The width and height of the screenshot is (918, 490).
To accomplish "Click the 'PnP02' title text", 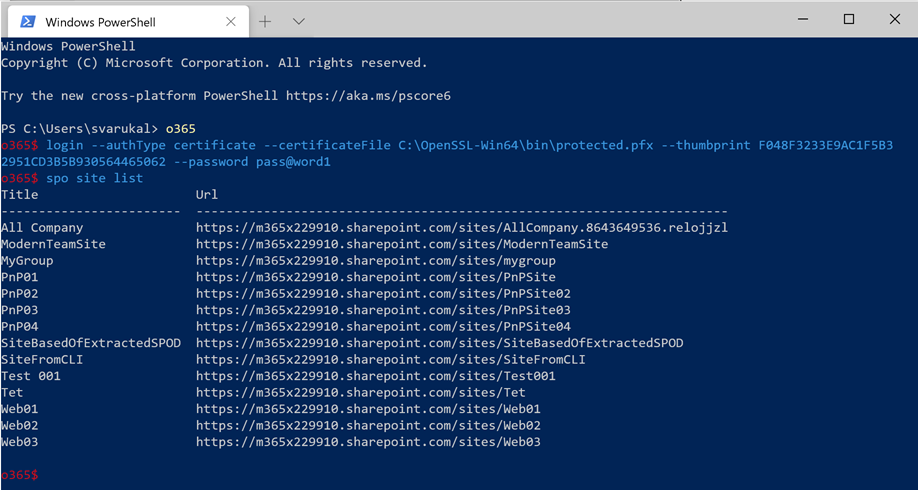I will click(20, 293).
